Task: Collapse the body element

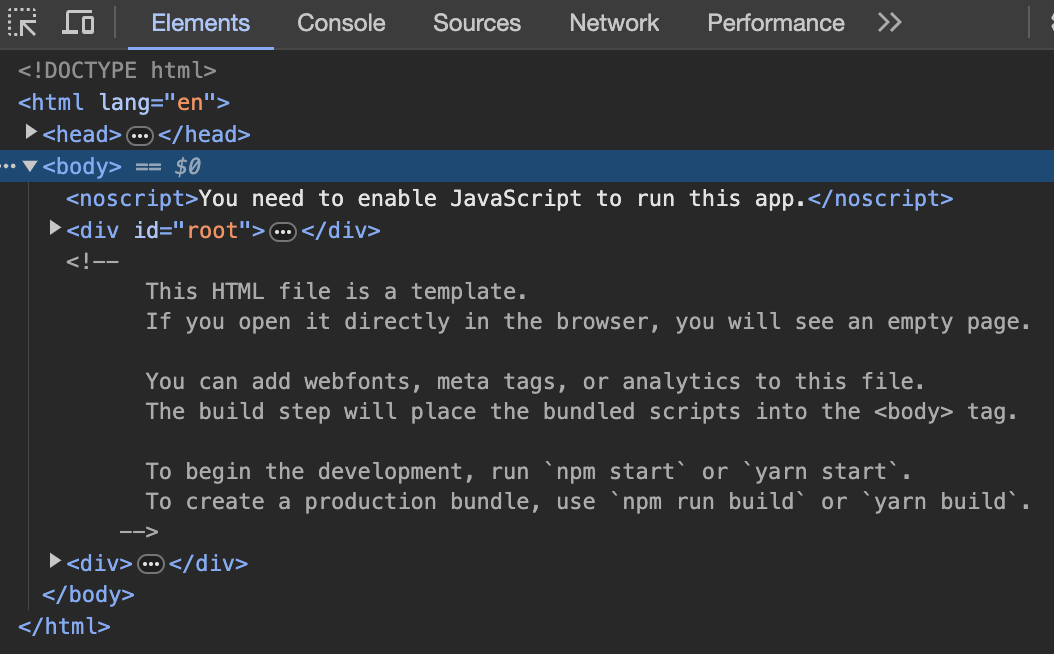Action: [30, 166]
